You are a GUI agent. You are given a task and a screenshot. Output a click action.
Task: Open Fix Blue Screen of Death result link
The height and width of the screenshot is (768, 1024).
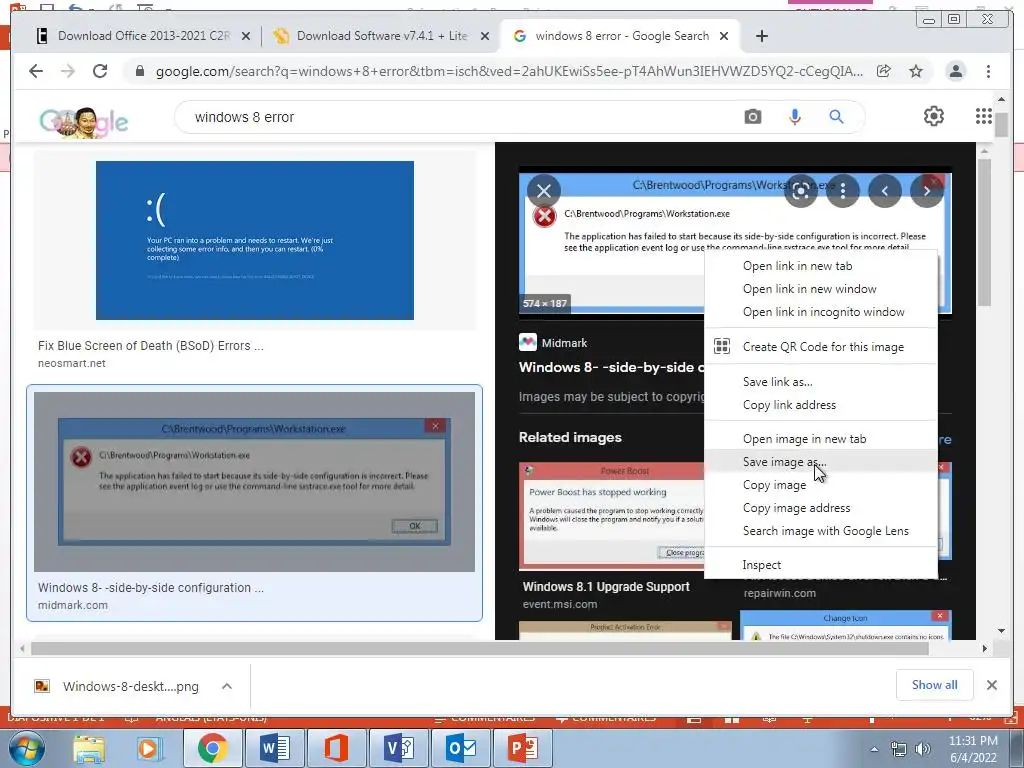point(151,345)
